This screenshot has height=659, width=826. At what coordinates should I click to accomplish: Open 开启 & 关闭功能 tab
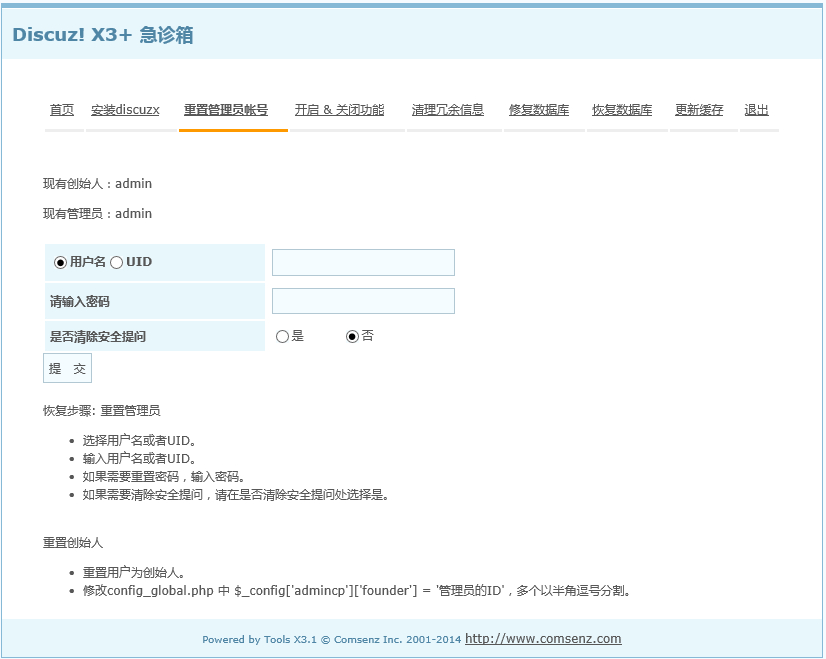pos(339,110)
